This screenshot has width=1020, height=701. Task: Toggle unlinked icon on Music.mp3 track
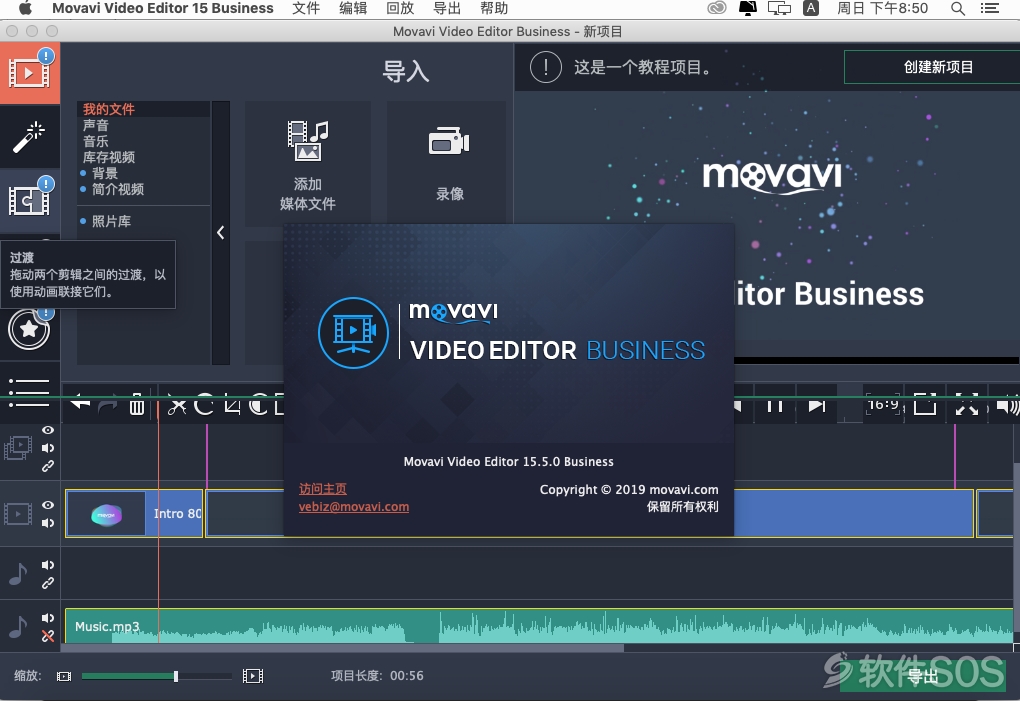point(48,636)
